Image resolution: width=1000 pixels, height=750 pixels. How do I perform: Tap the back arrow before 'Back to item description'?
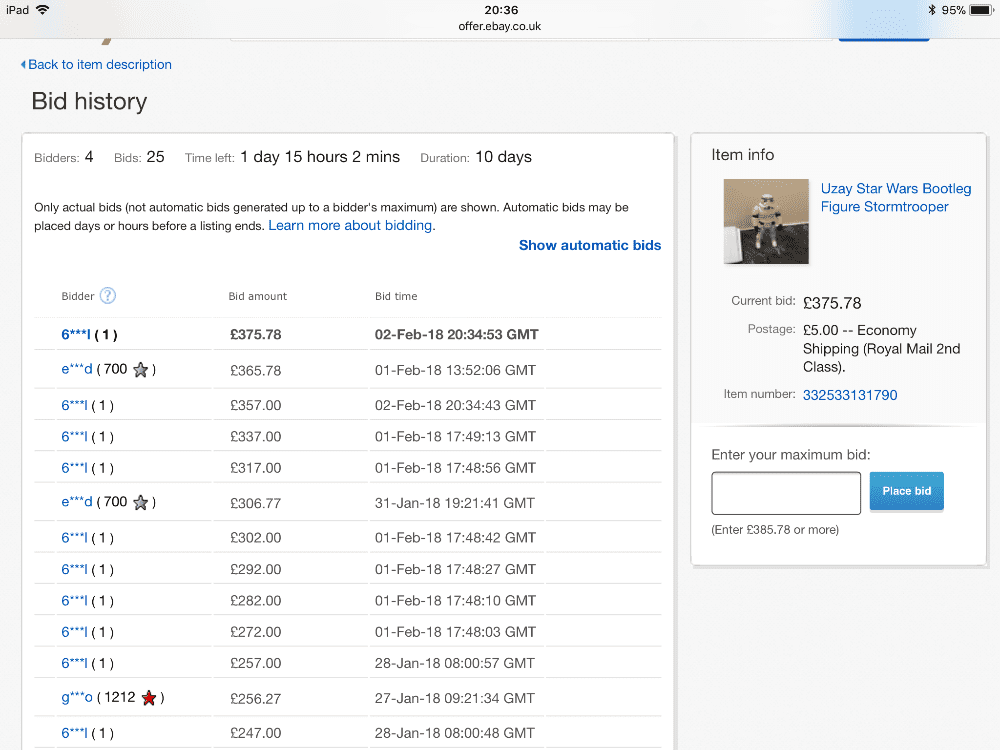(x=23, y=65)
